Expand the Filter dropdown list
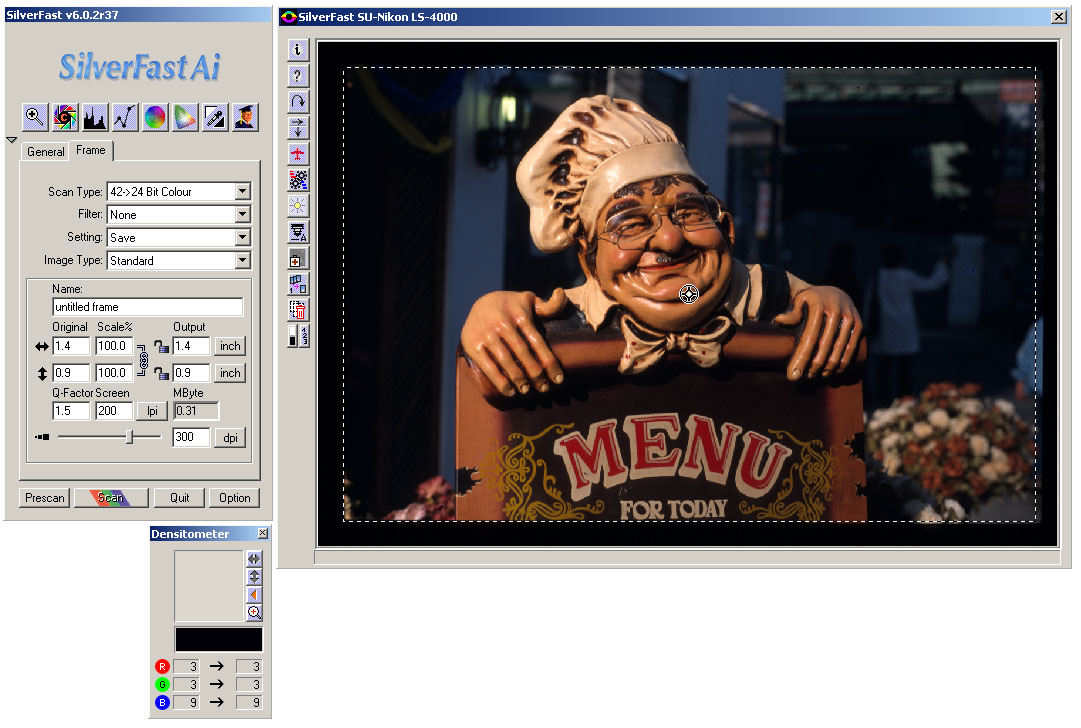This screenshot has height=728, width=1081. point(242,215)
